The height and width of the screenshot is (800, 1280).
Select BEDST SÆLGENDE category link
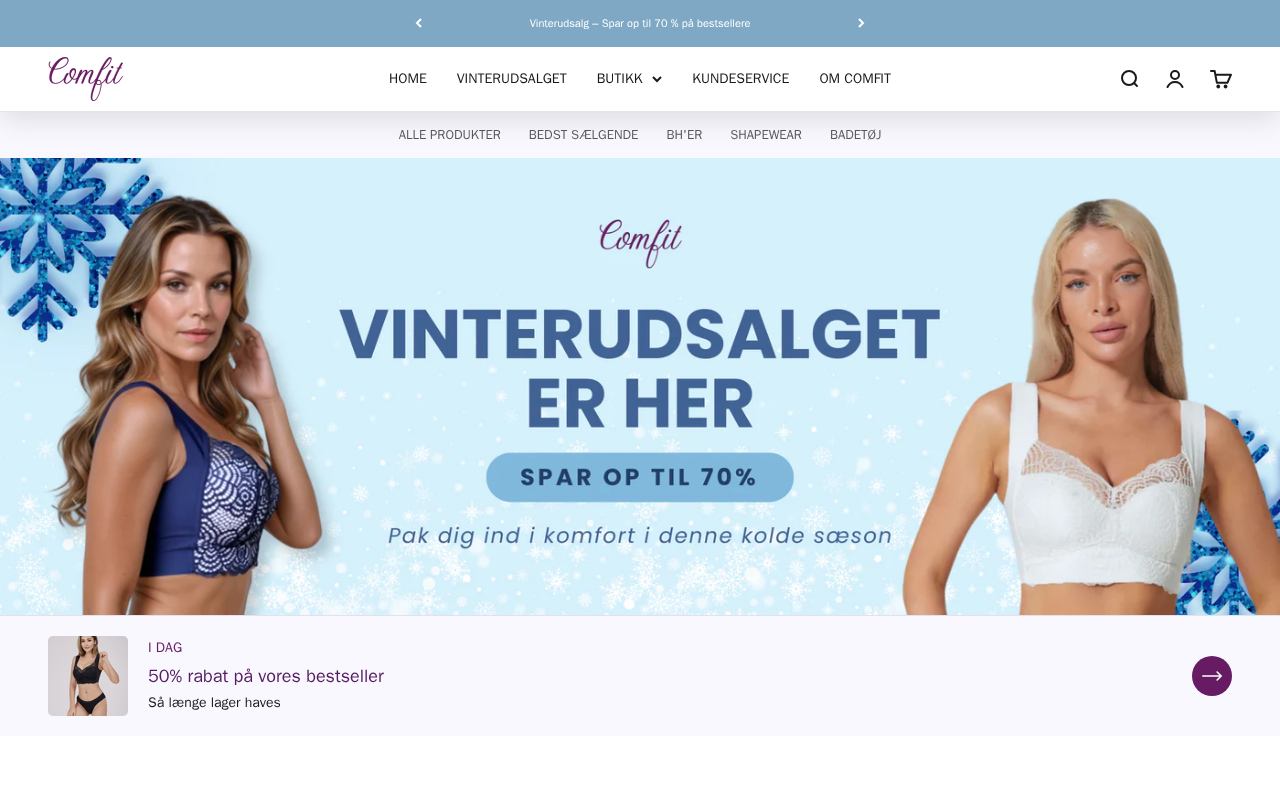[583, 135]
